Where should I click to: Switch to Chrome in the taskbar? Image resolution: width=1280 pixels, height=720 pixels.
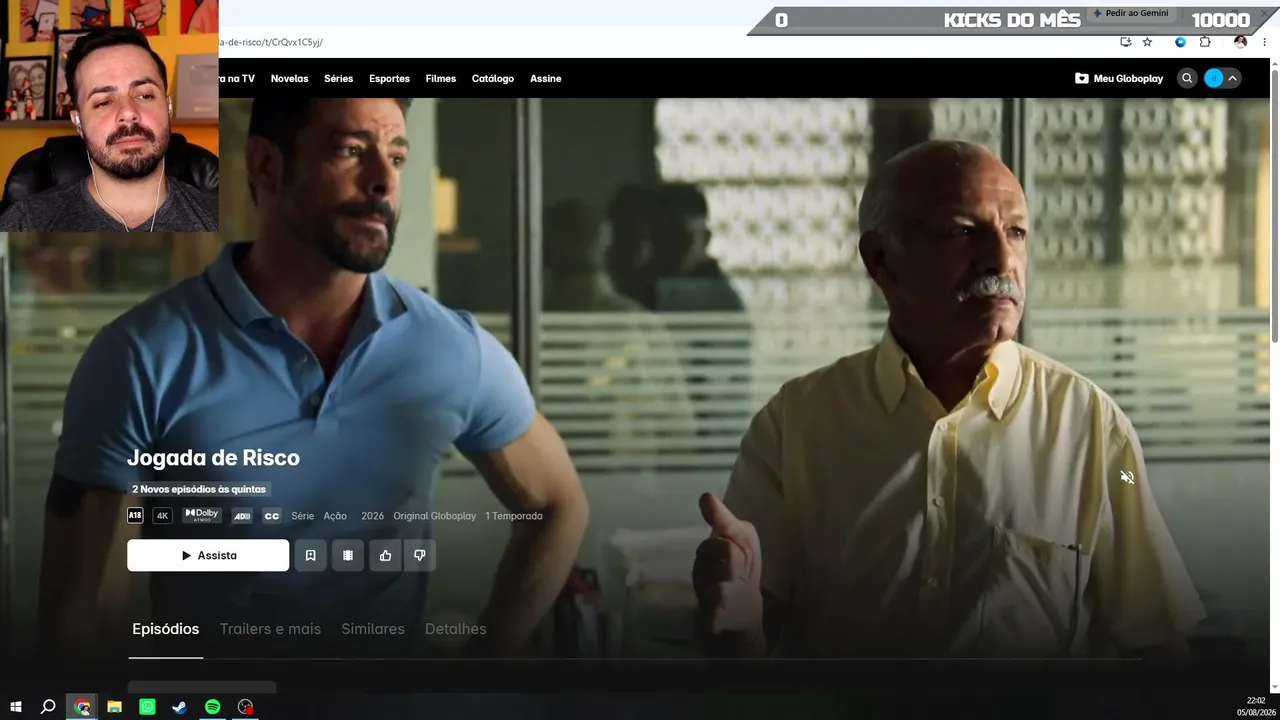point(82,707)
